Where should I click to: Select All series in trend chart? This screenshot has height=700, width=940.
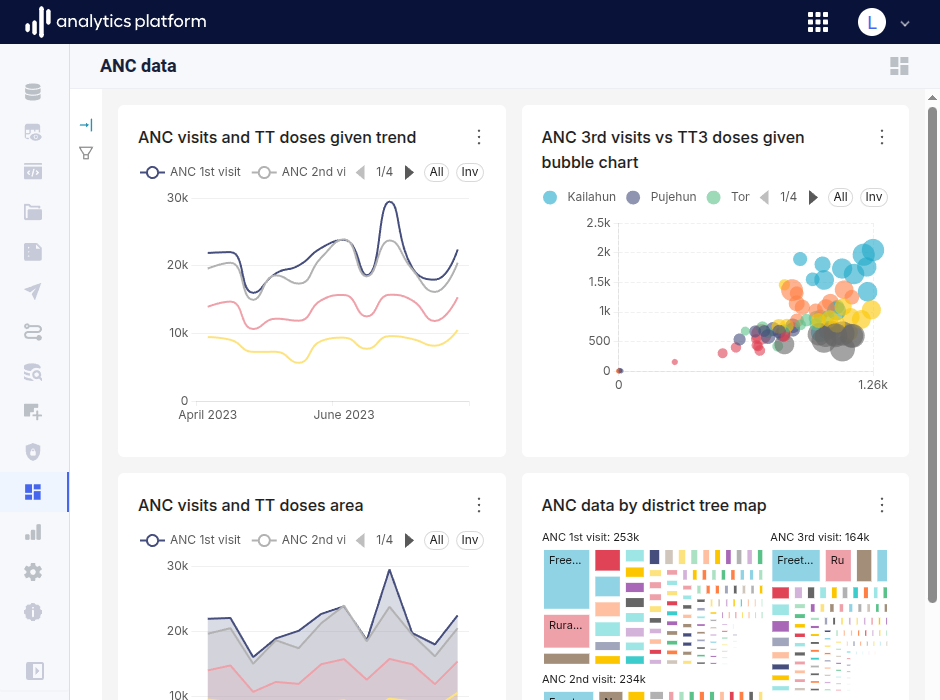click(x=436, y=172)
